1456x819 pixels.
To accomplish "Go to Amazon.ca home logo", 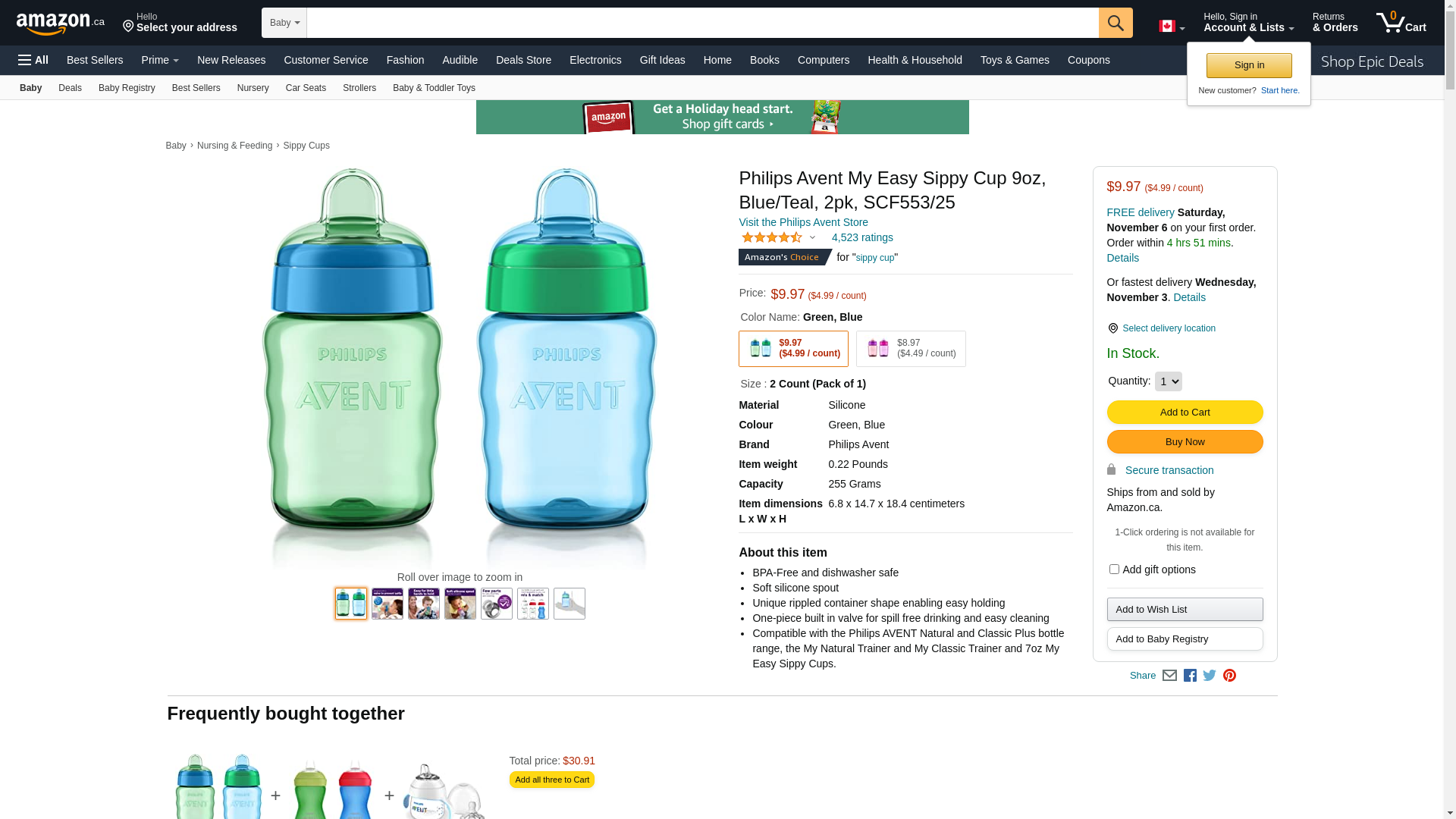I will (x=60, y=24).
